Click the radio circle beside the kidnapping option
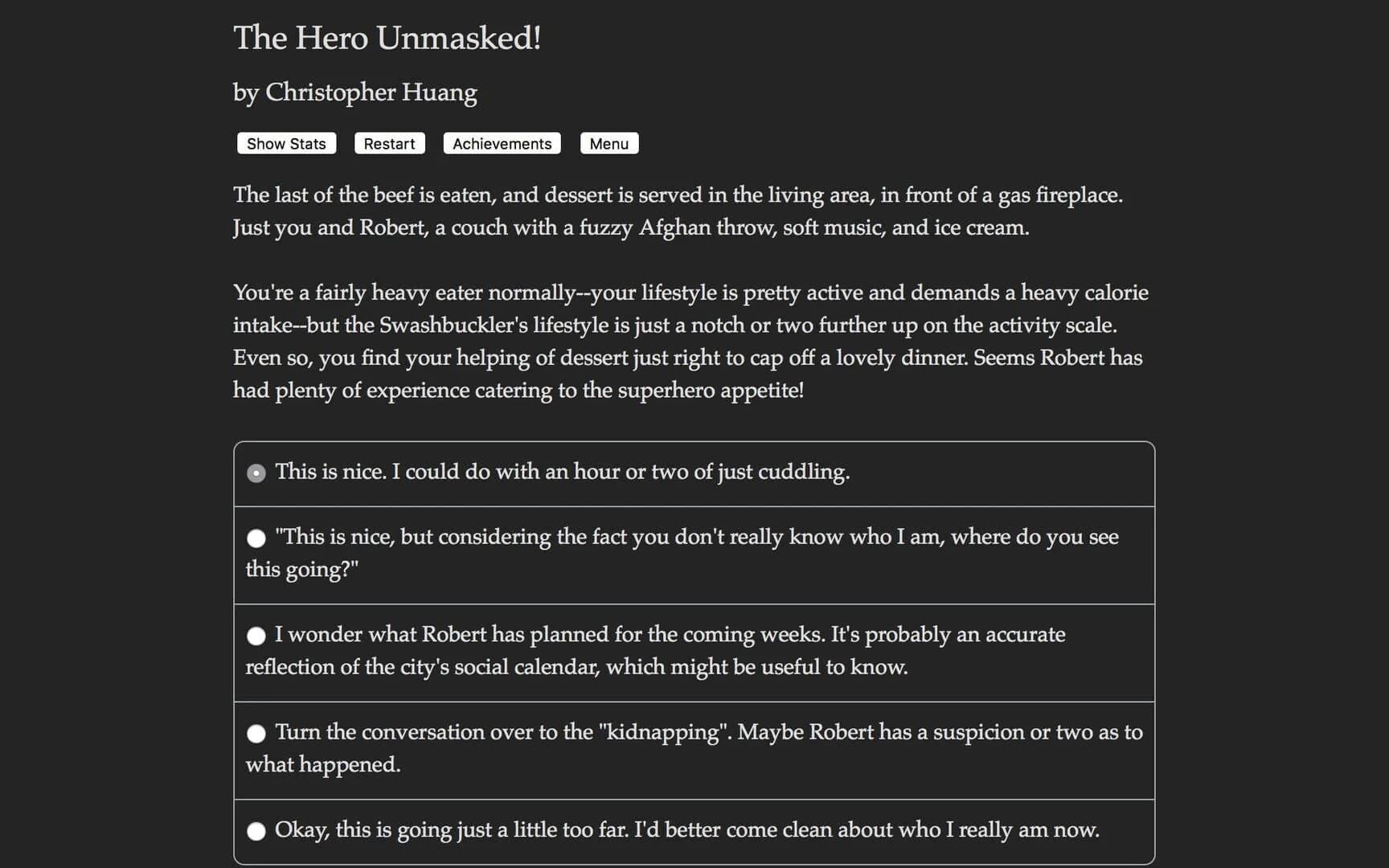 (256, 733)
